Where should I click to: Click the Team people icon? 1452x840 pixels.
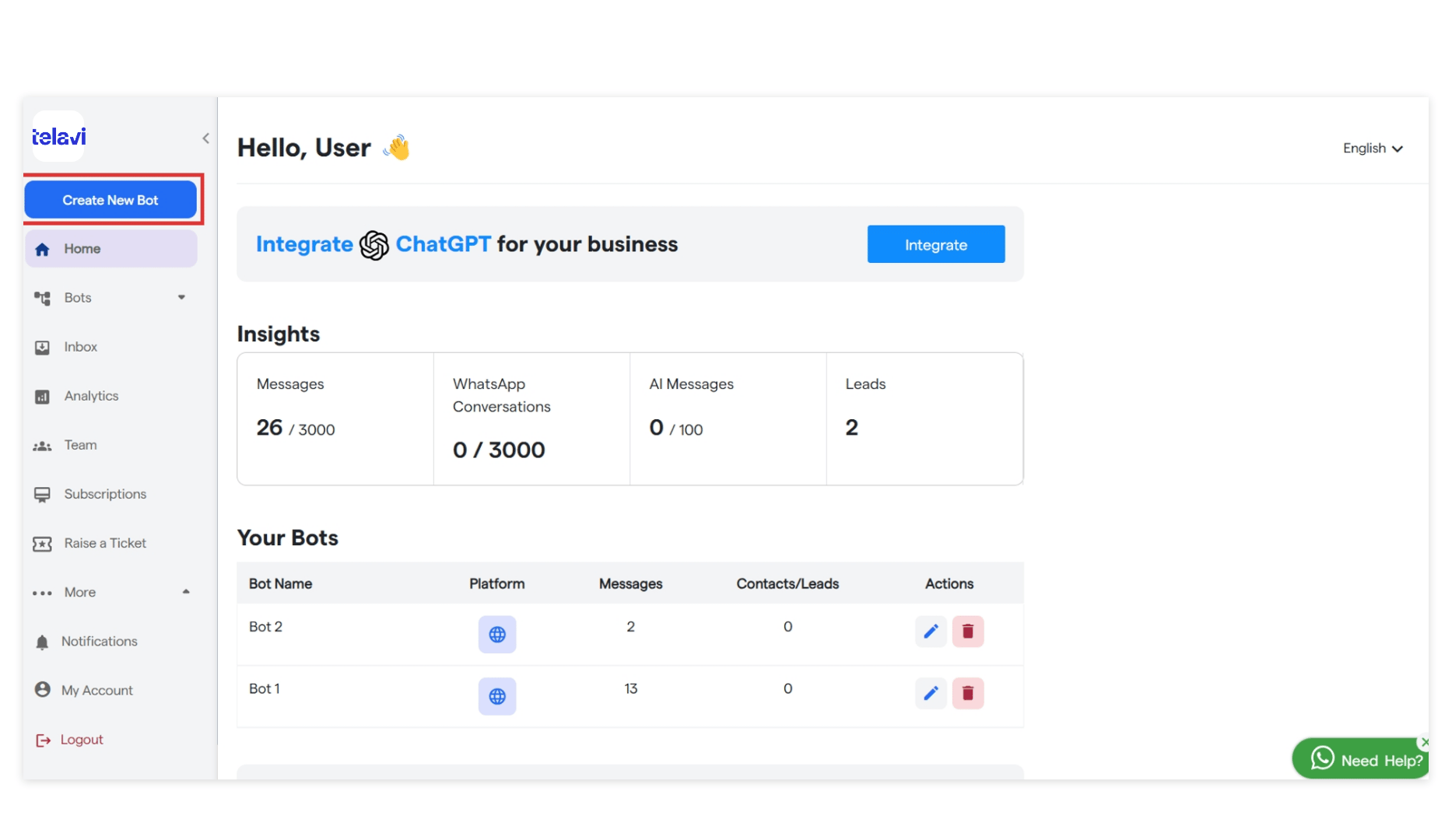point(42,446)
